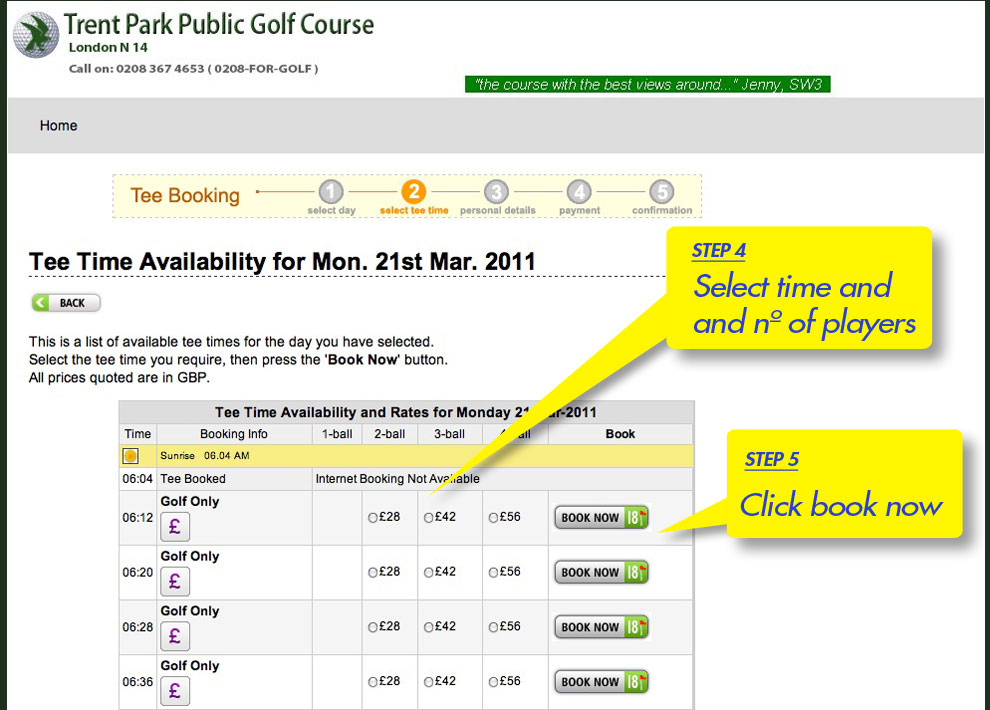Click the 06:12 time cell
Screen dimensions: 990x710
138,518
